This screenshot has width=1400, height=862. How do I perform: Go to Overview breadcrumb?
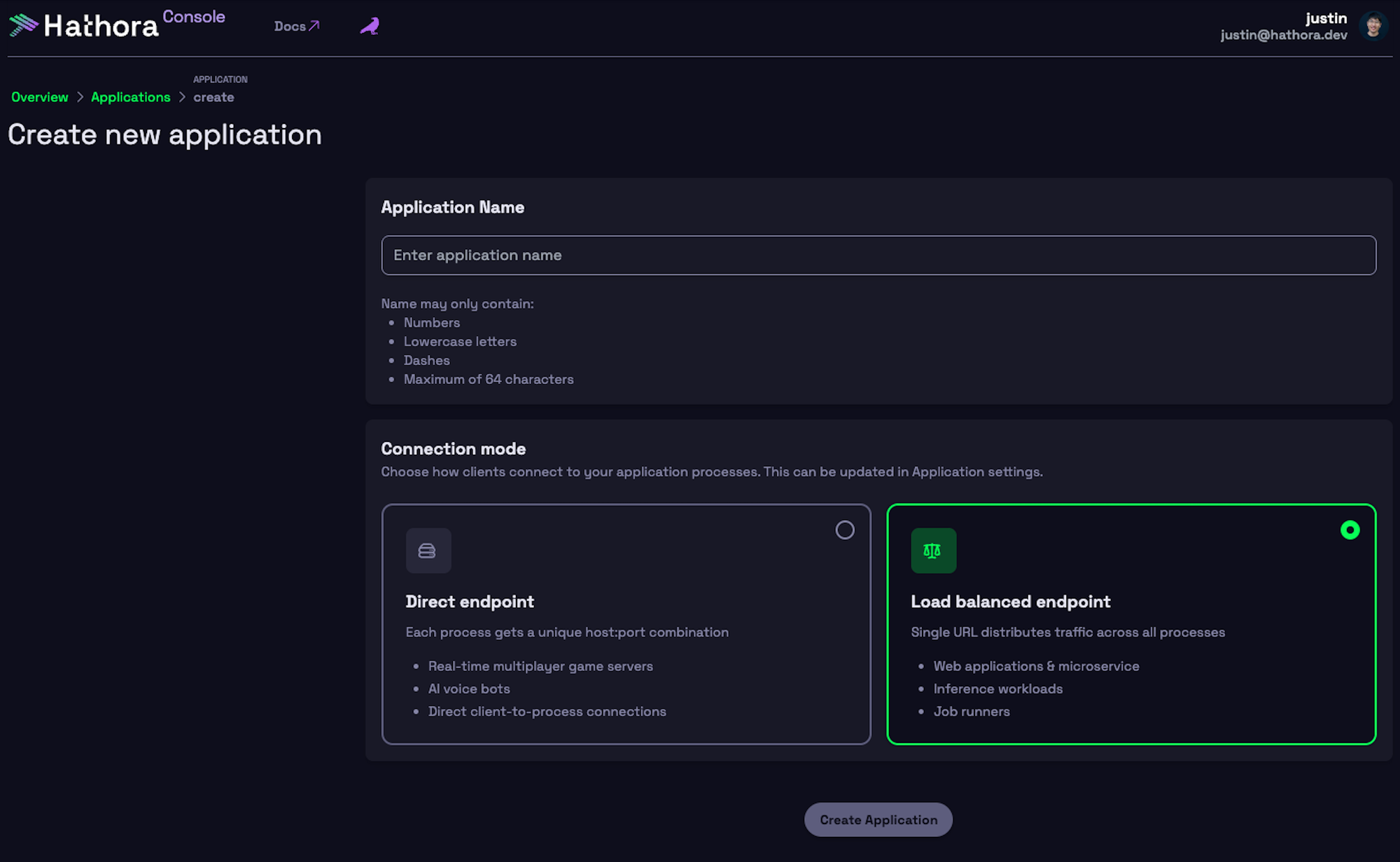click(x=40, y=97)
